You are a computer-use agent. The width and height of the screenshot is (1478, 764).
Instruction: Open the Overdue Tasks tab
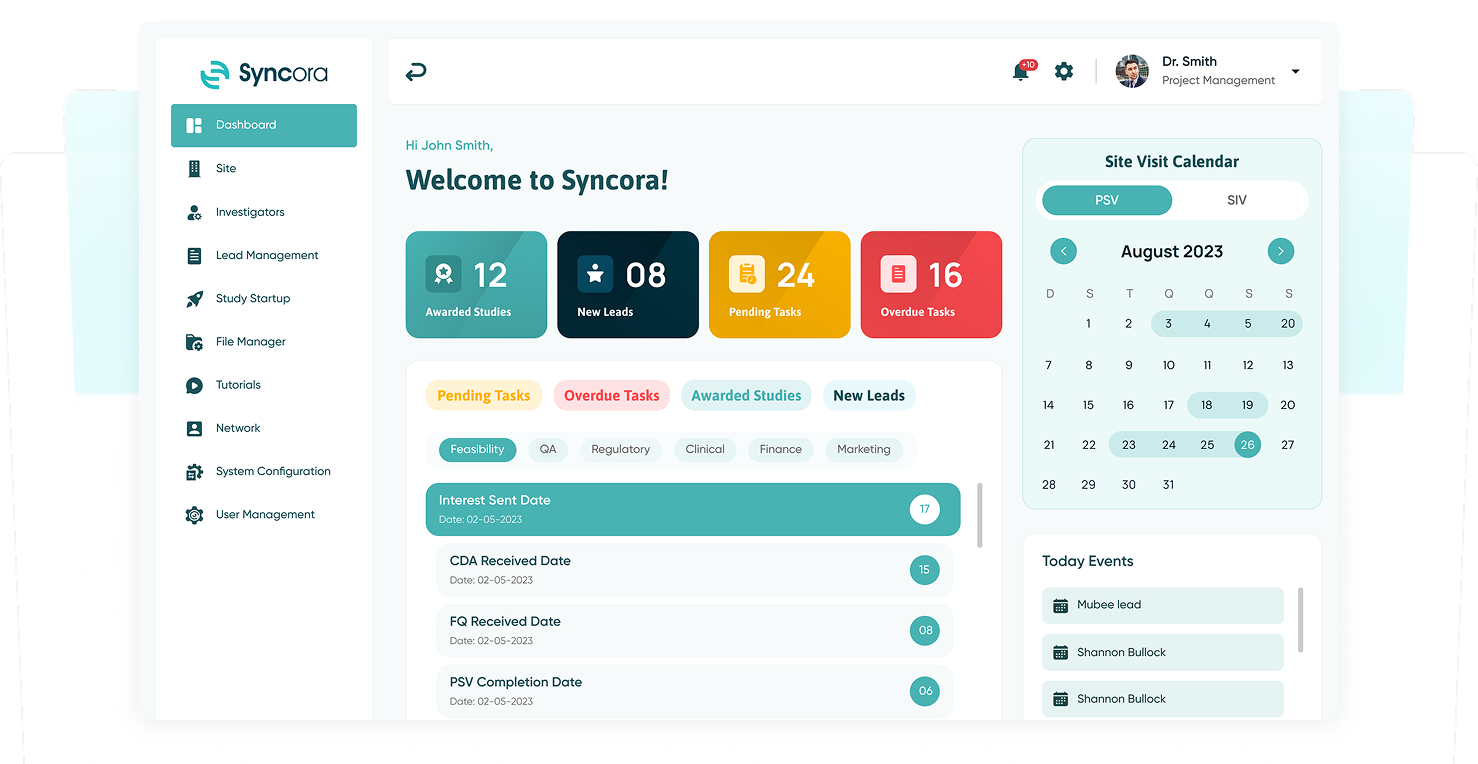coord(612,396)
